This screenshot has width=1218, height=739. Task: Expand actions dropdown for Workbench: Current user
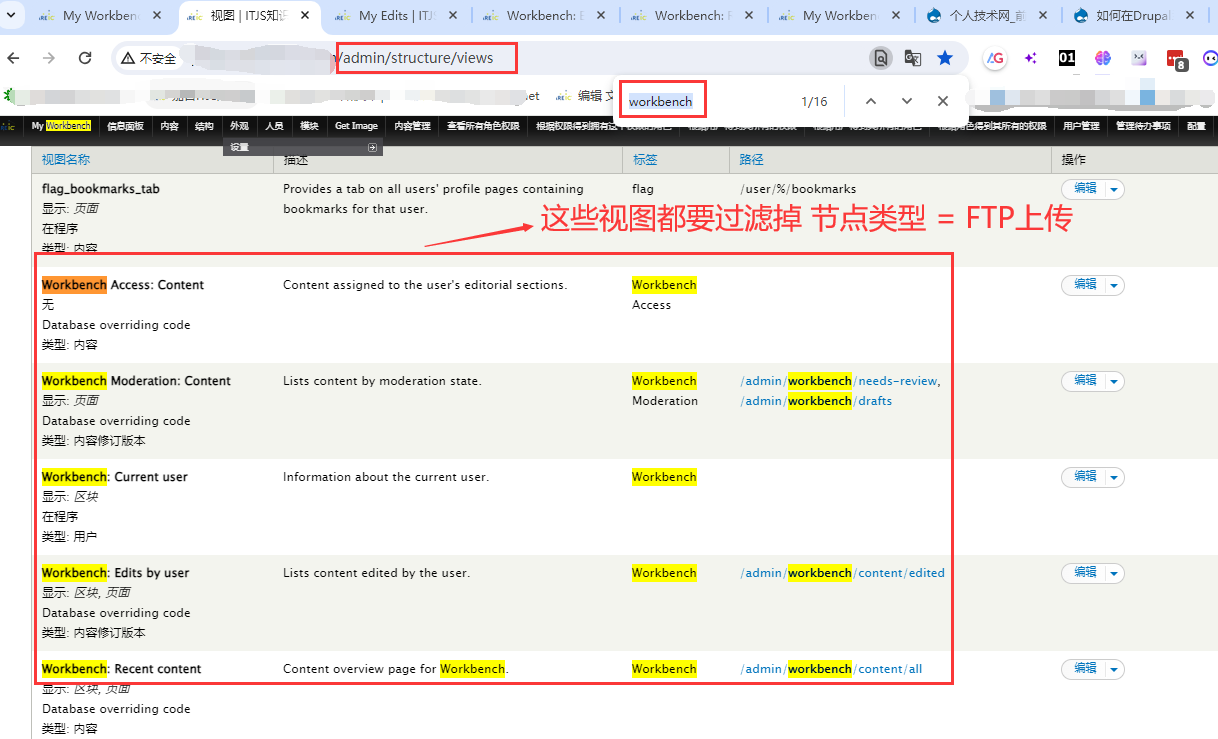(x=1114, y=477)
